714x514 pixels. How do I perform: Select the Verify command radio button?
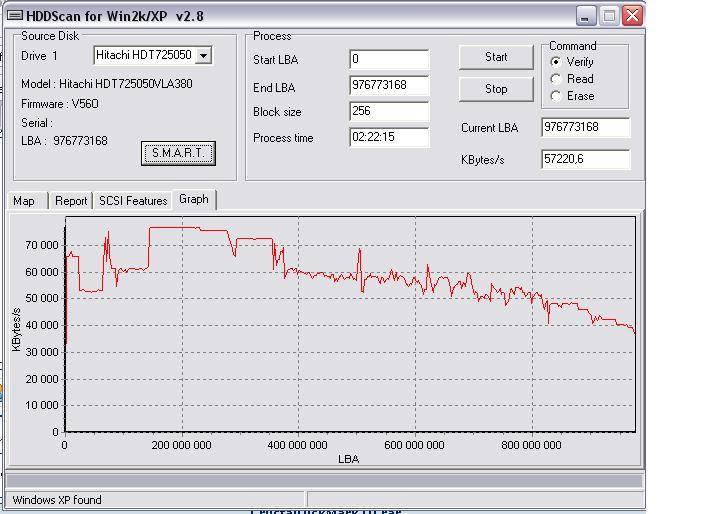(x=555, y=61)
